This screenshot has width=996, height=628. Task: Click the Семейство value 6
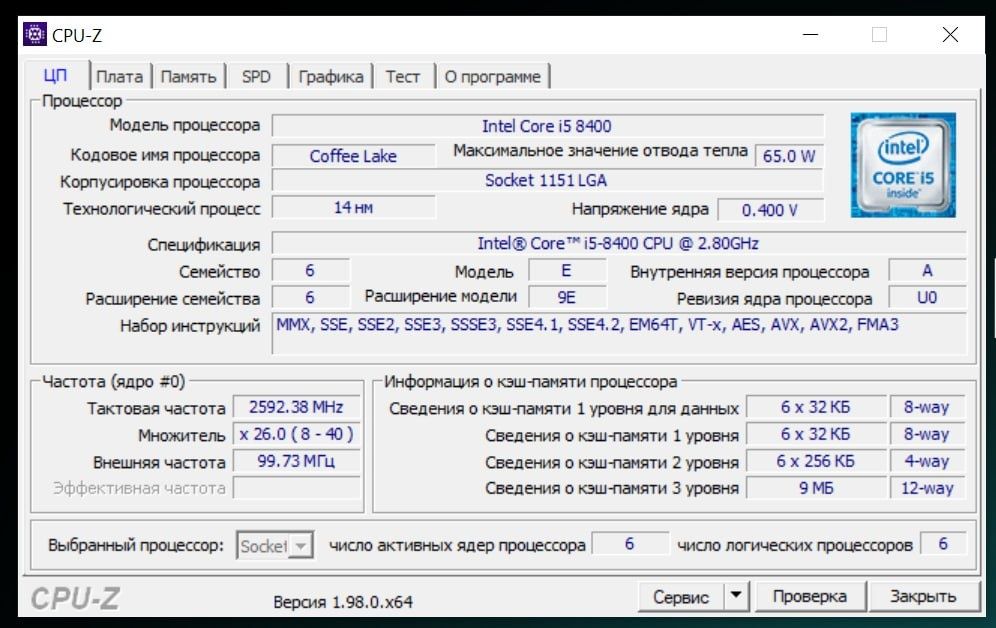pyautogui.click(x=310, y=271)
